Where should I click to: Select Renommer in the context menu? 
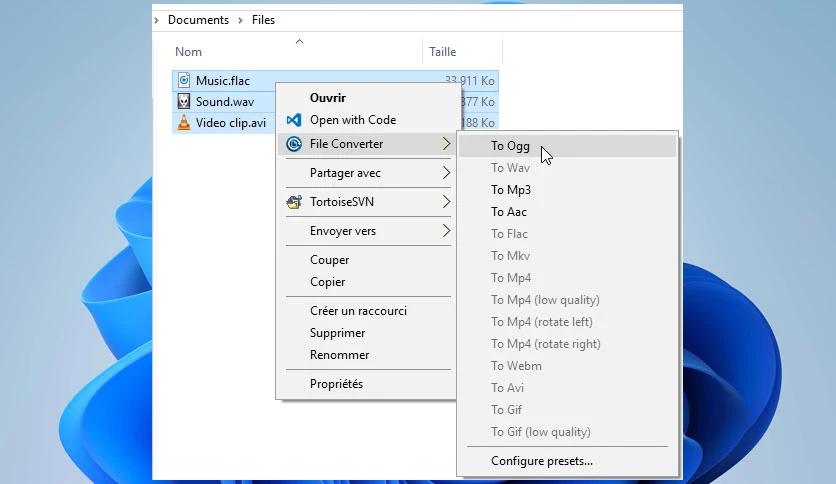click(x=340, y=355)
